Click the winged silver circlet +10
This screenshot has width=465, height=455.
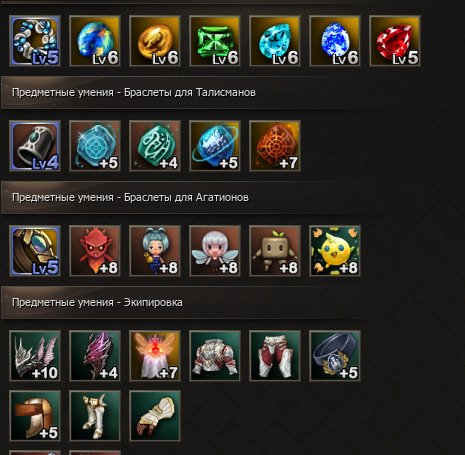pyautogui.click(x=35, y=356)
